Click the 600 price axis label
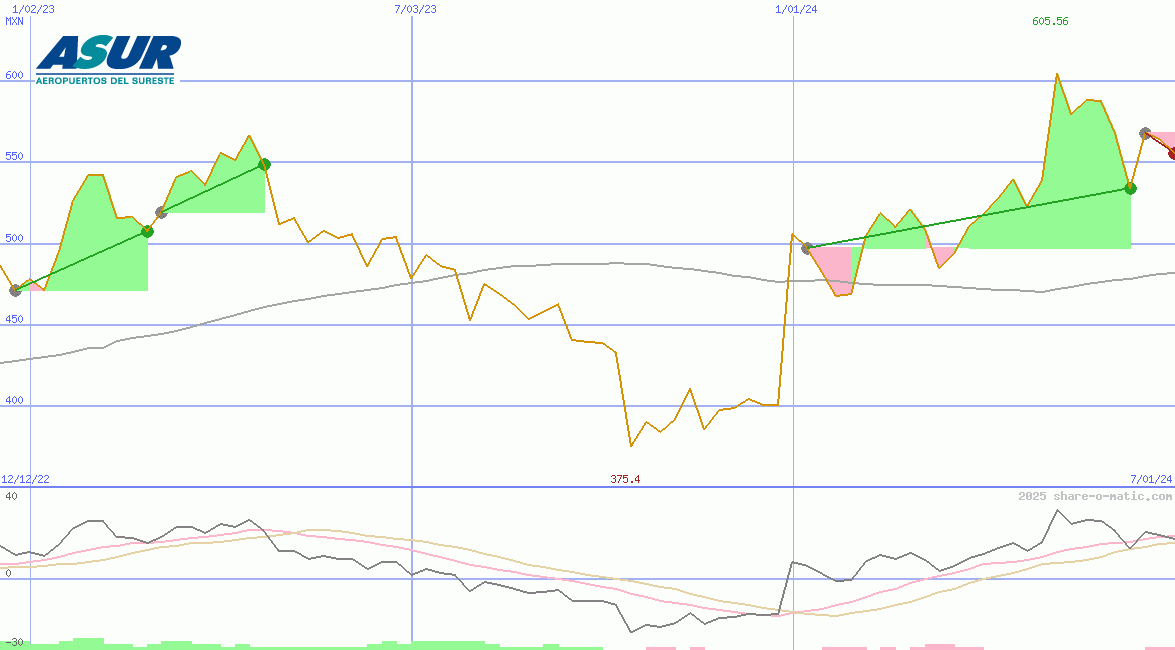 (13, 75)
